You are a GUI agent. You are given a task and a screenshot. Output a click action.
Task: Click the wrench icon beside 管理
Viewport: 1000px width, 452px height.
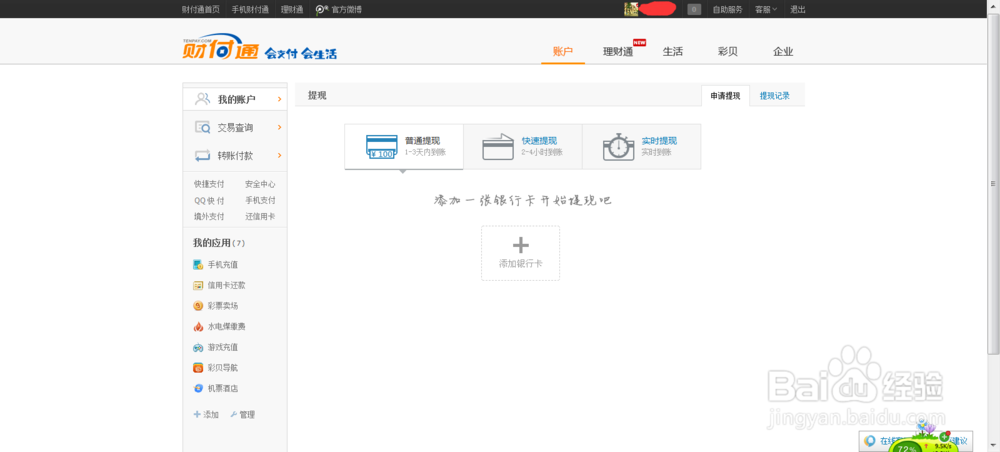(233, 414)
